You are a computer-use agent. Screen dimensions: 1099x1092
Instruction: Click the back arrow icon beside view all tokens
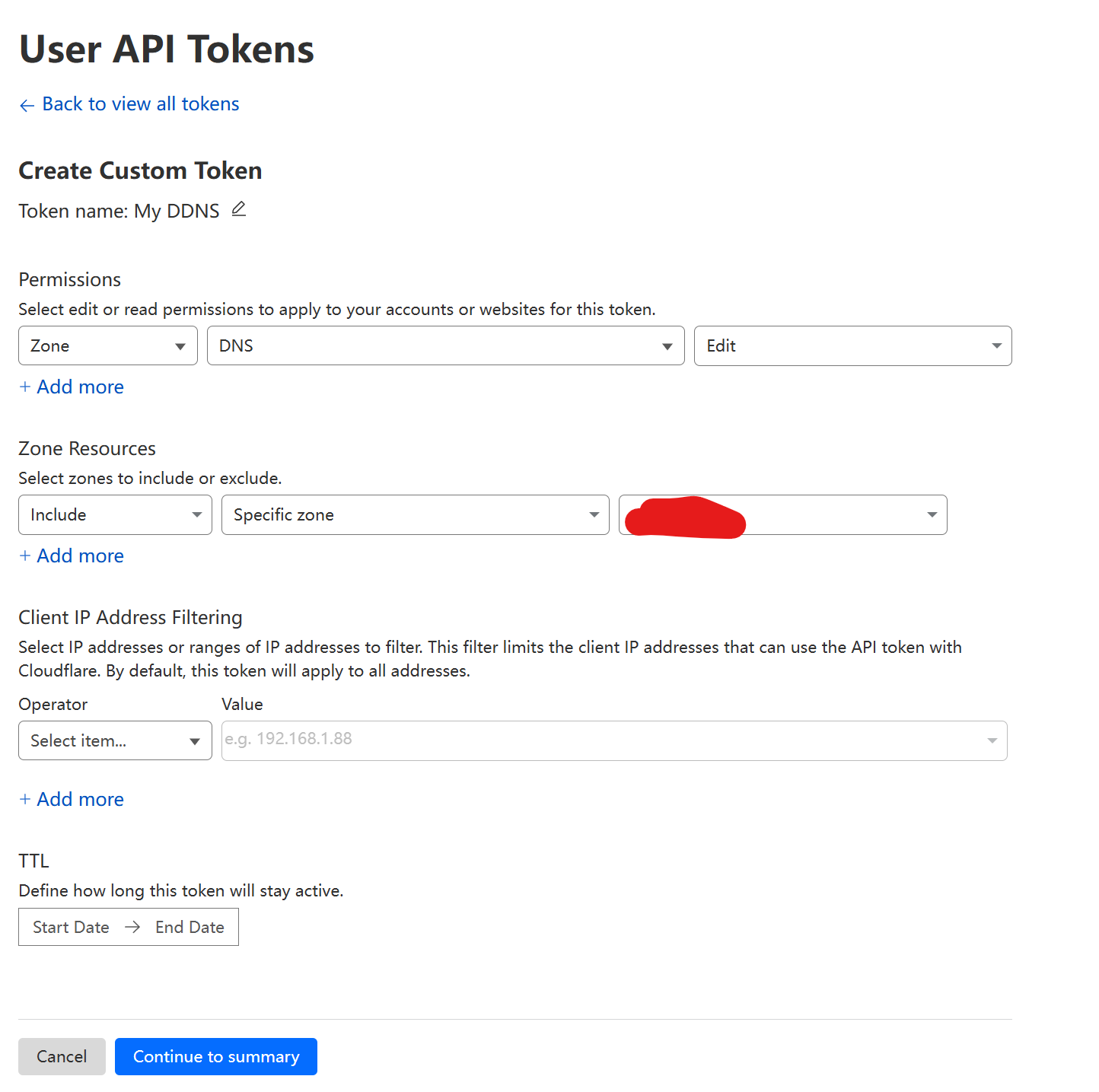tap(27, 106)
